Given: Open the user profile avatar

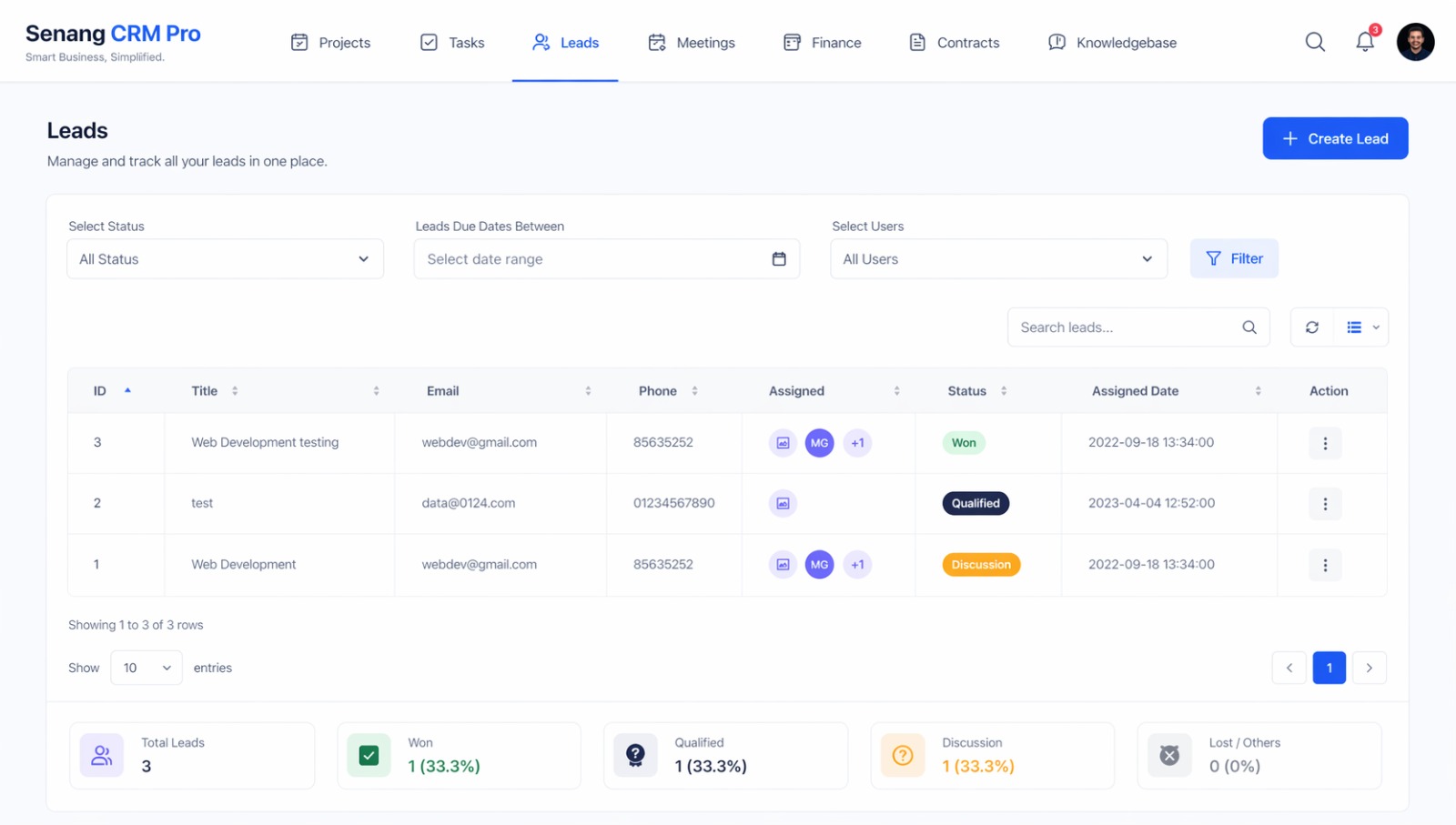Looking at the screenshot, I should click(x=1415, y=42).
